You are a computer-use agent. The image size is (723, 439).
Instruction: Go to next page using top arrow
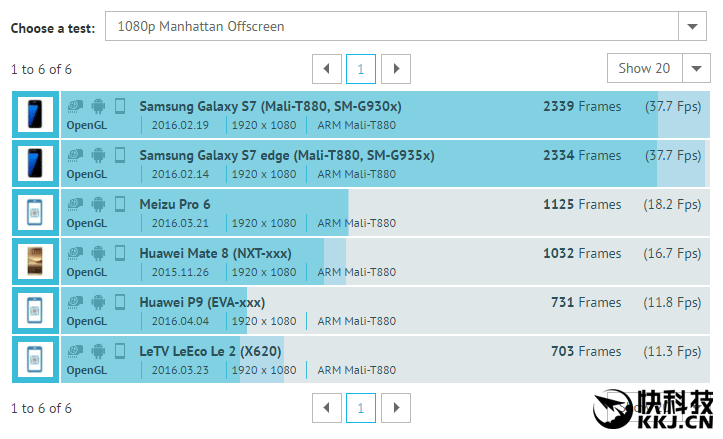[396, 69]
